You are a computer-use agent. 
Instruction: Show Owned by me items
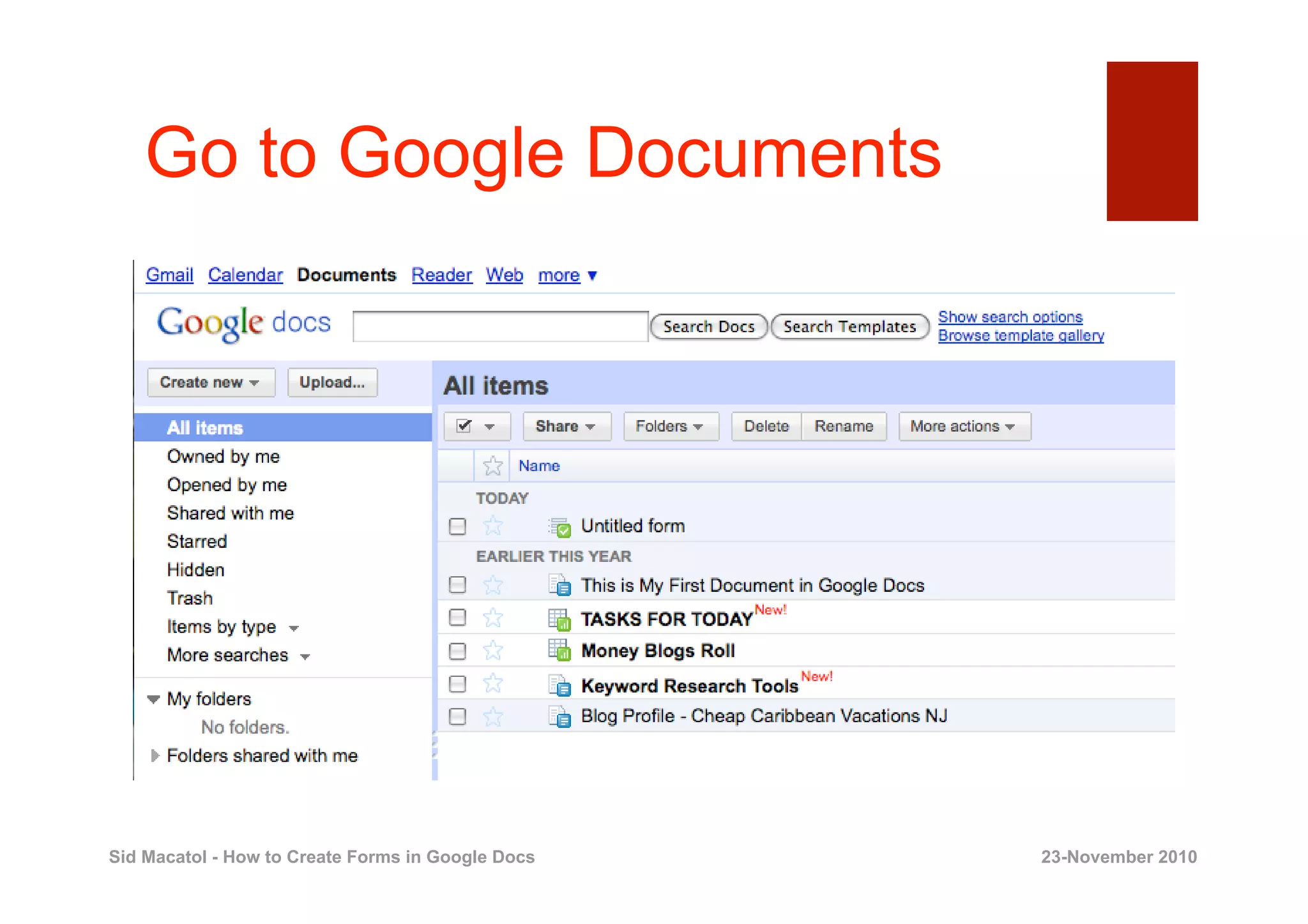coord(224,457)
